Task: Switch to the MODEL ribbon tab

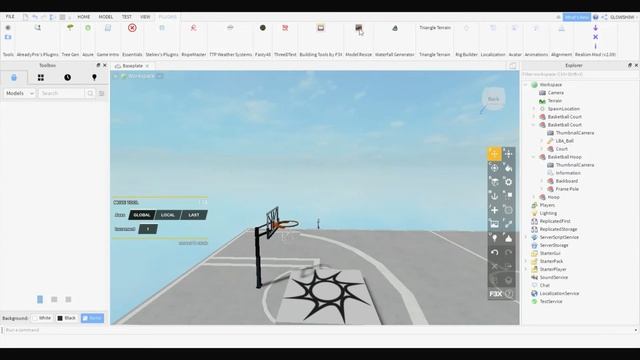Action: point(106,17)
